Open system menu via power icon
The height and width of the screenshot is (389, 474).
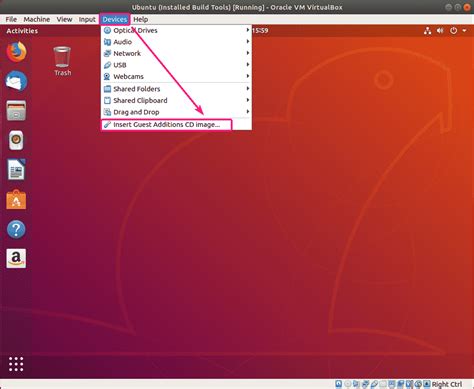tap(453, 31)
